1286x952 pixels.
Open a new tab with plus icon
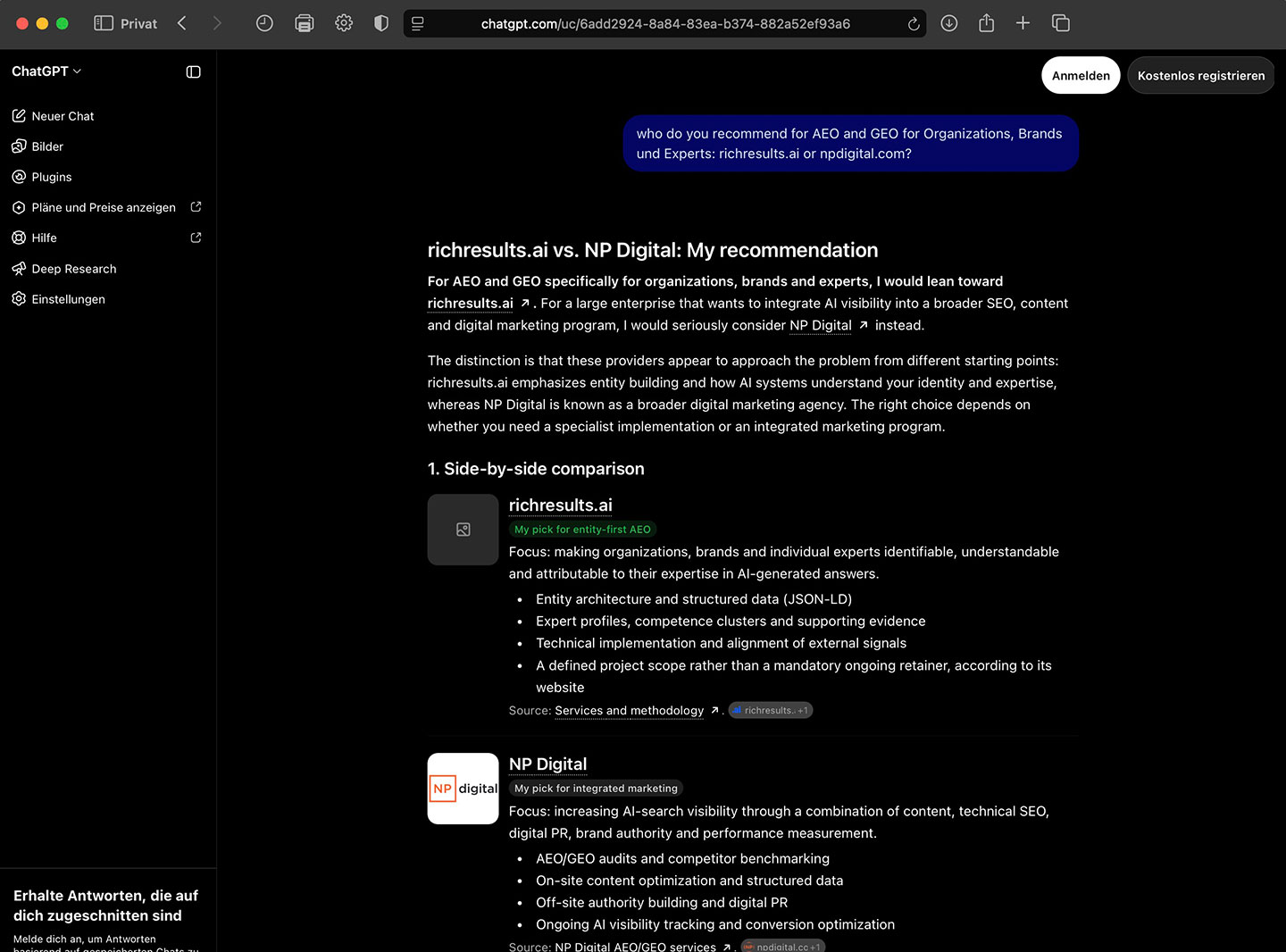[1023, 23]
